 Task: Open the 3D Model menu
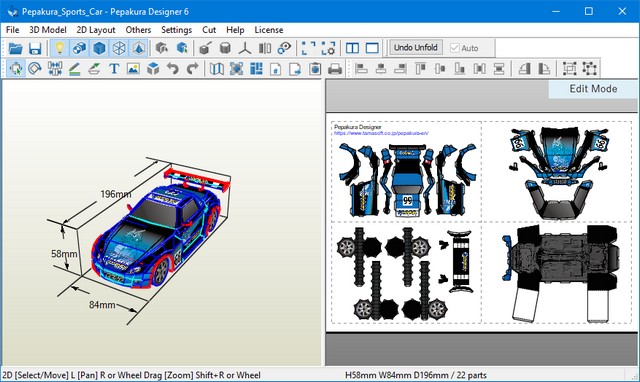click(x=48, y=30)
